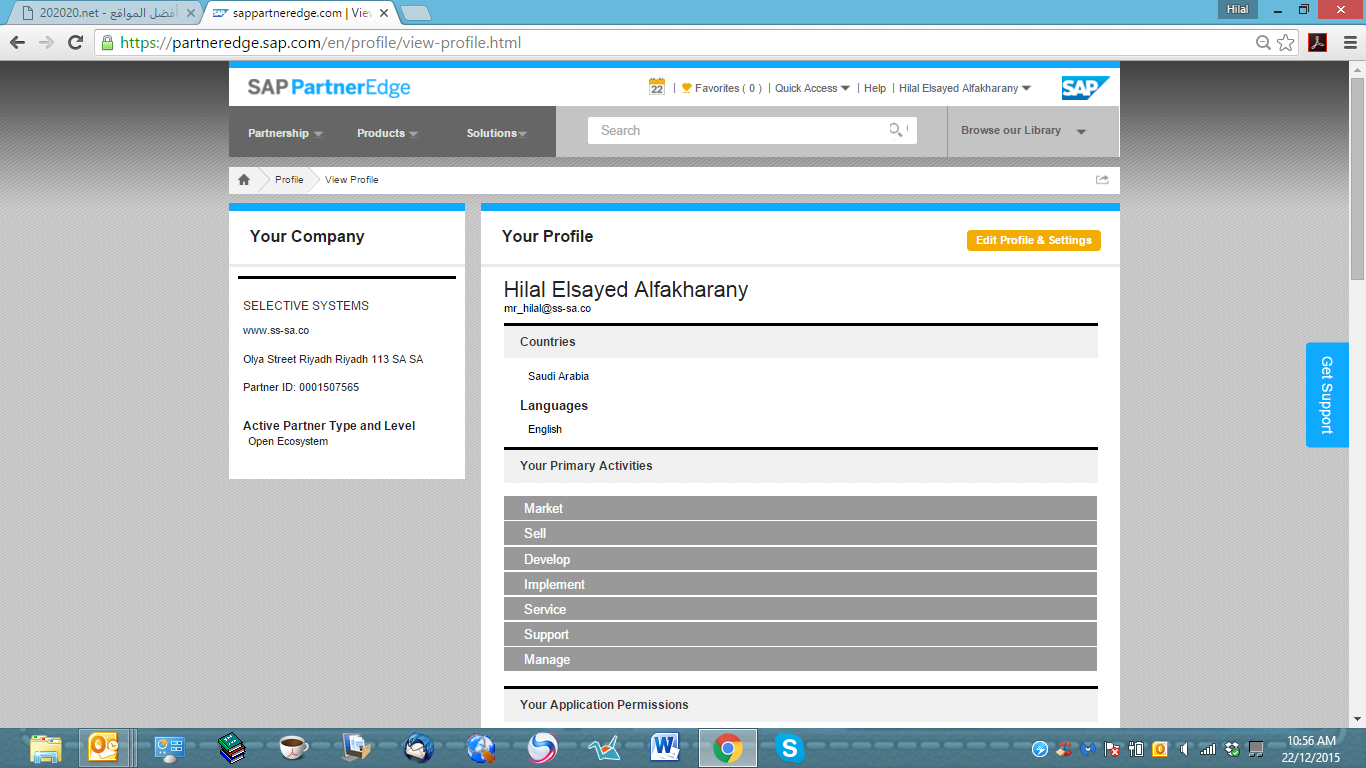Open Thunderbird from the taskbar
Screen dimensions: 1366x768
pos(418,748)
